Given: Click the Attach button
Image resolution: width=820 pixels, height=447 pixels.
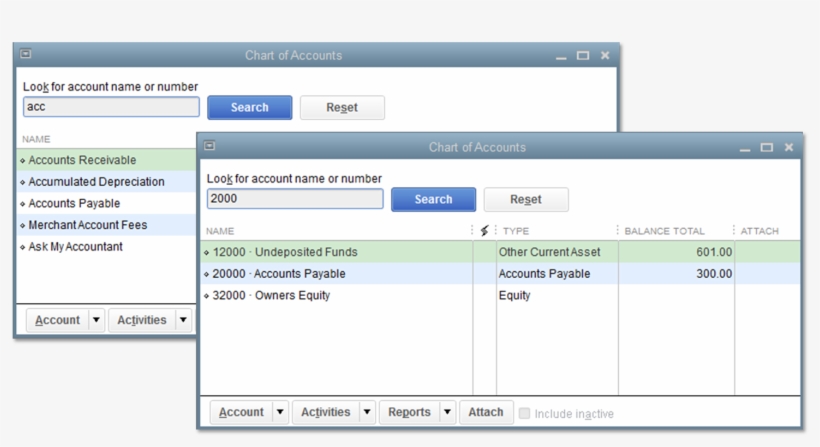Looking at the screenshot, I should tap(485, 412).
